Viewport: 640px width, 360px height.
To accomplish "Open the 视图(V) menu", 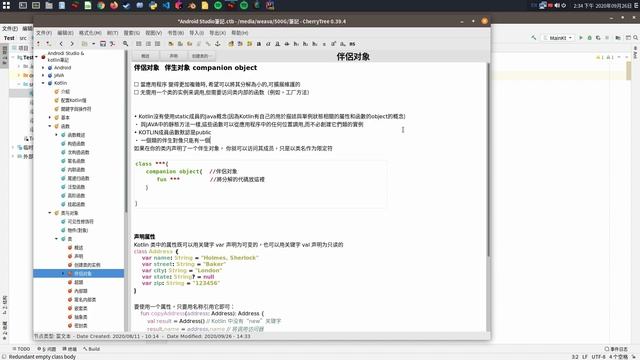I will pos(153,33).
